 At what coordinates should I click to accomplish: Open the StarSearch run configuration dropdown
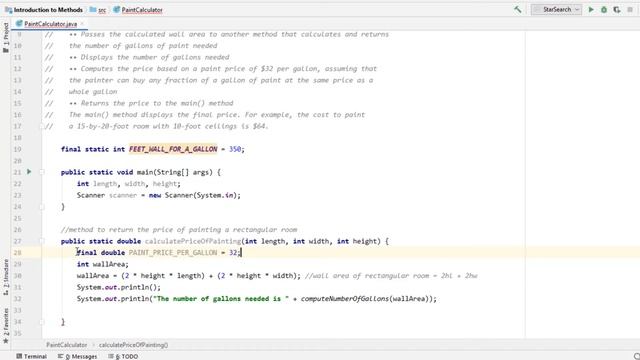pos(556,9)
